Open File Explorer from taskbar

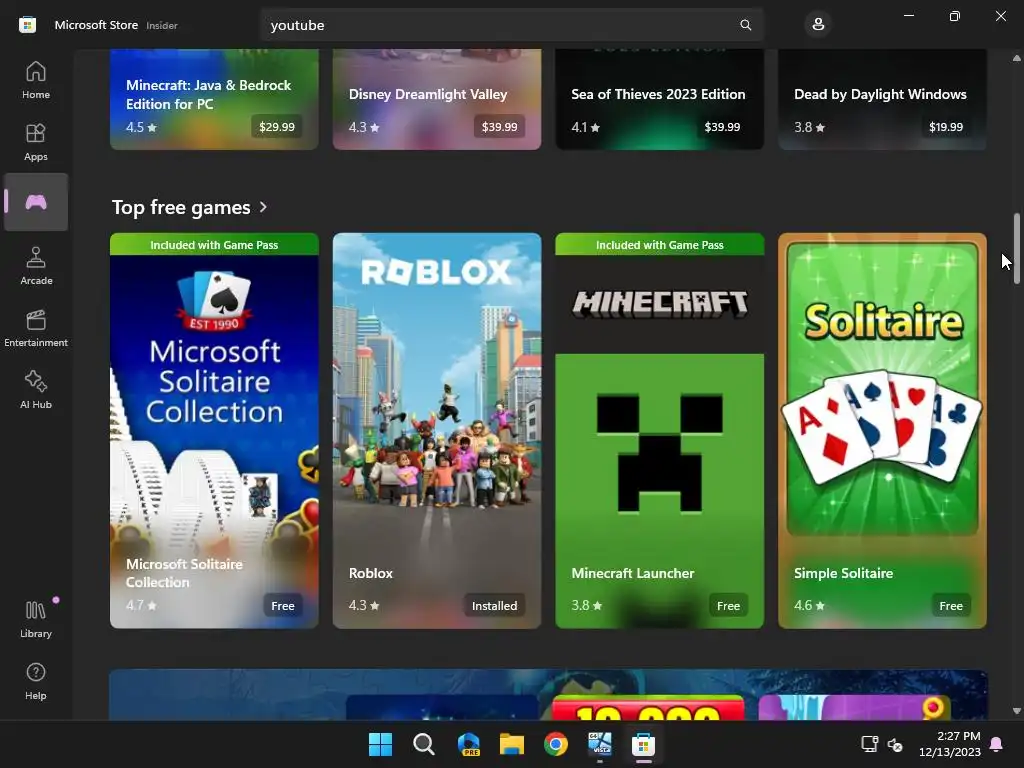(512, 744)
